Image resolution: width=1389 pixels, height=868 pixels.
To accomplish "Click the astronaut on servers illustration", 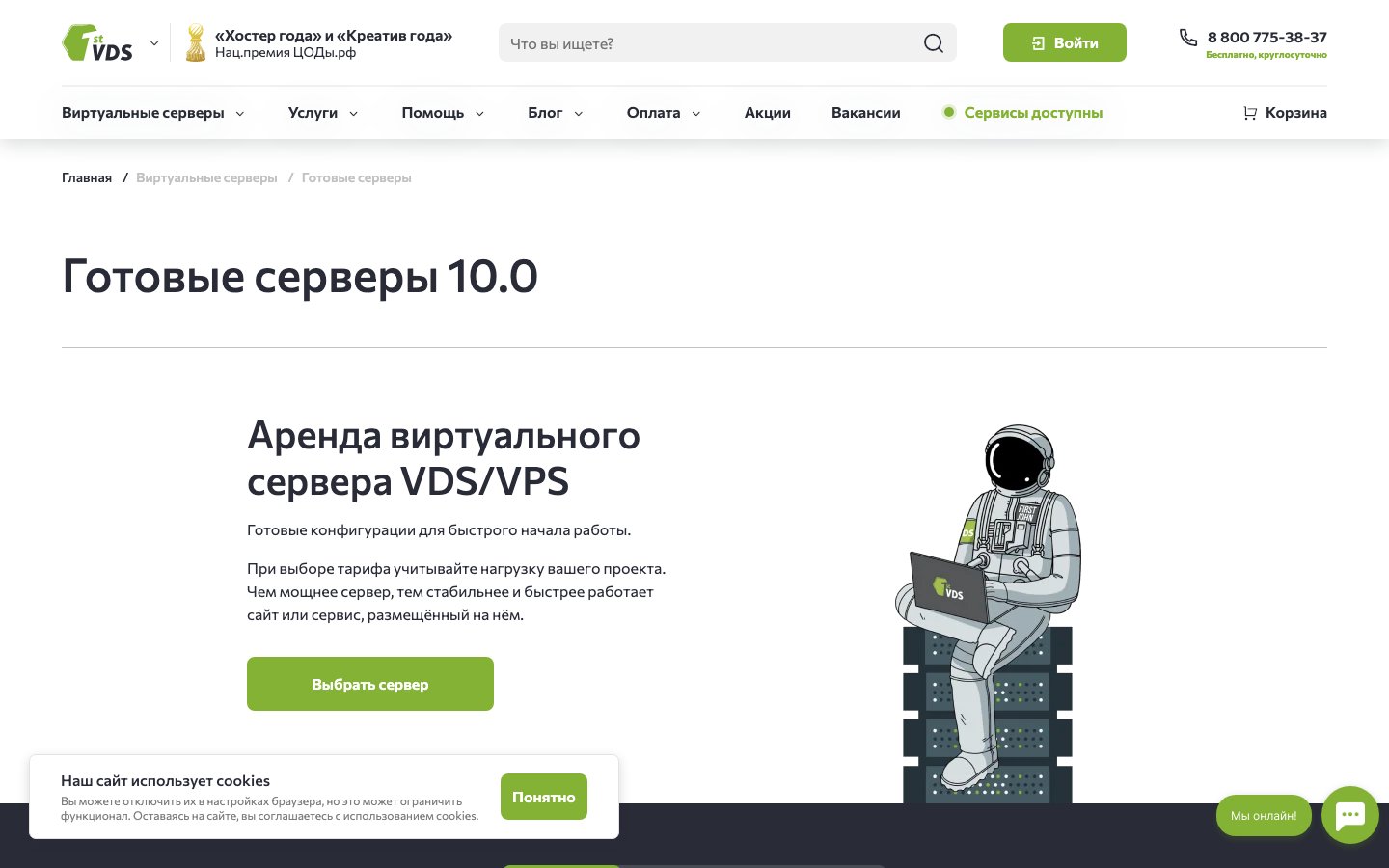I will click(x=989, y=613).
